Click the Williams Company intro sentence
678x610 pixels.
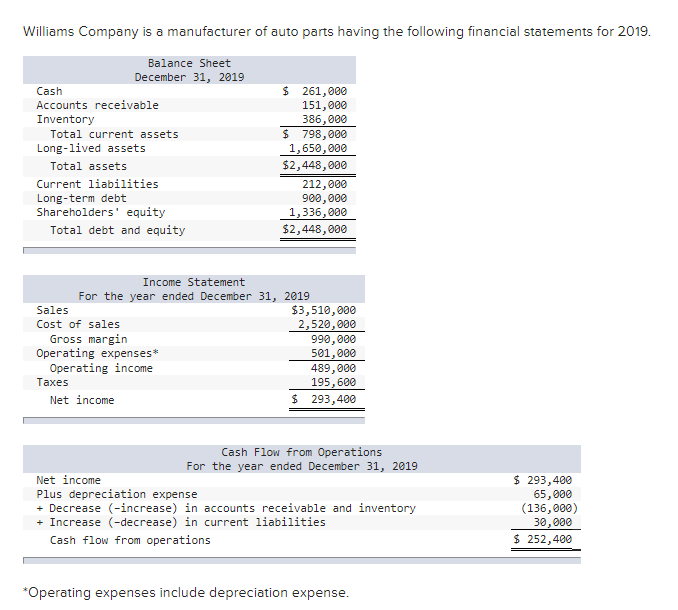[x=337, y=32]
